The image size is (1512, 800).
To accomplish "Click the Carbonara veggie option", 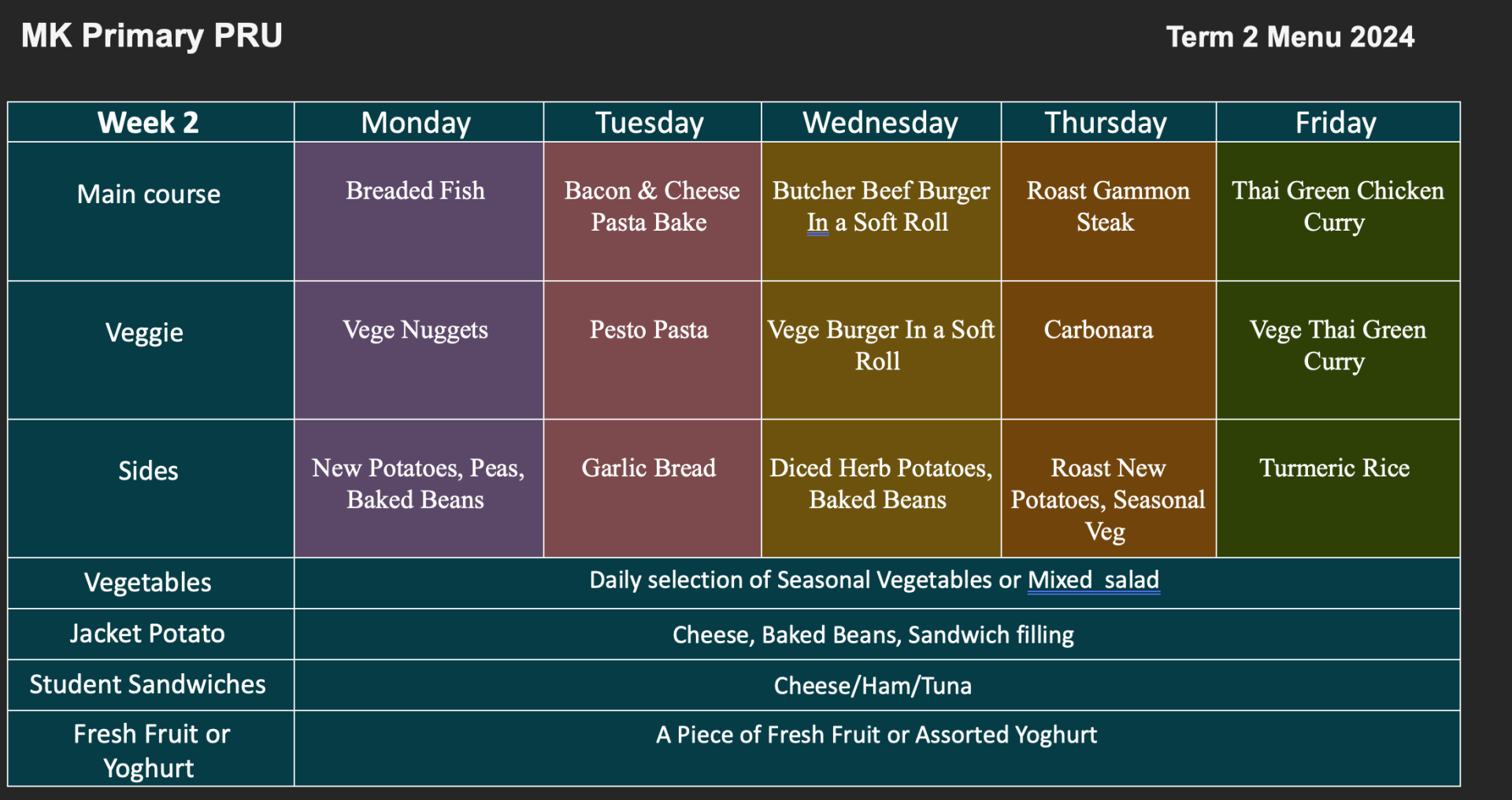I will click(x=1108, y=350).
